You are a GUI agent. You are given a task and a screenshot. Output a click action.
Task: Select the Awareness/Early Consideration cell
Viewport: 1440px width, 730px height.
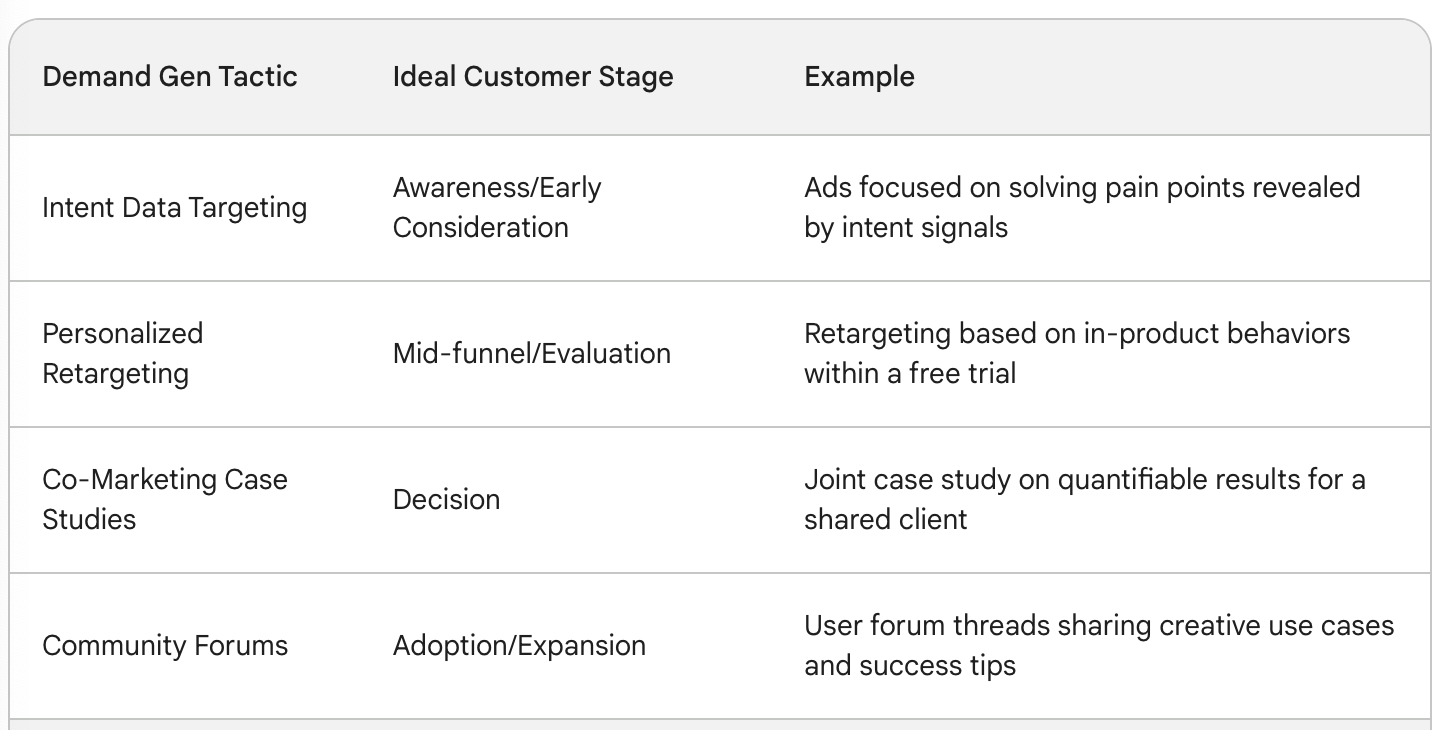(497, 207)
